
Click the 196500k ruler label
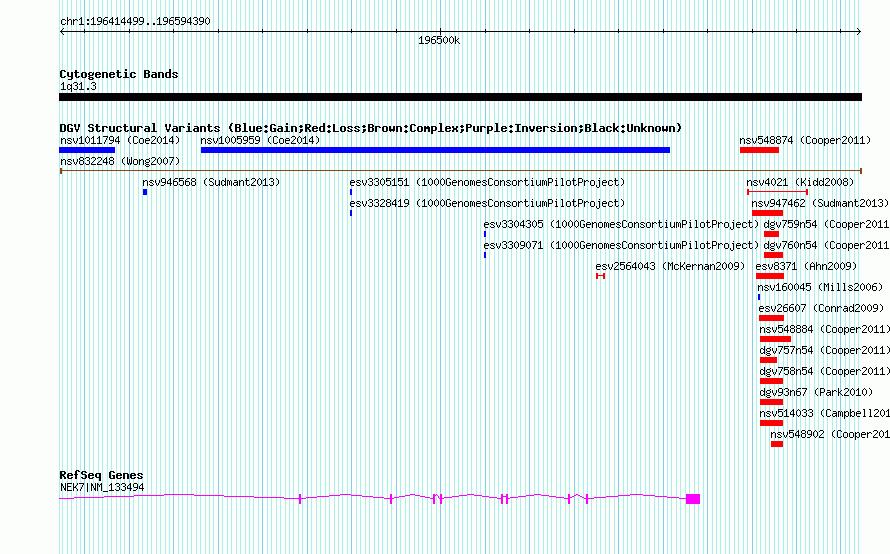click(439, 41)
